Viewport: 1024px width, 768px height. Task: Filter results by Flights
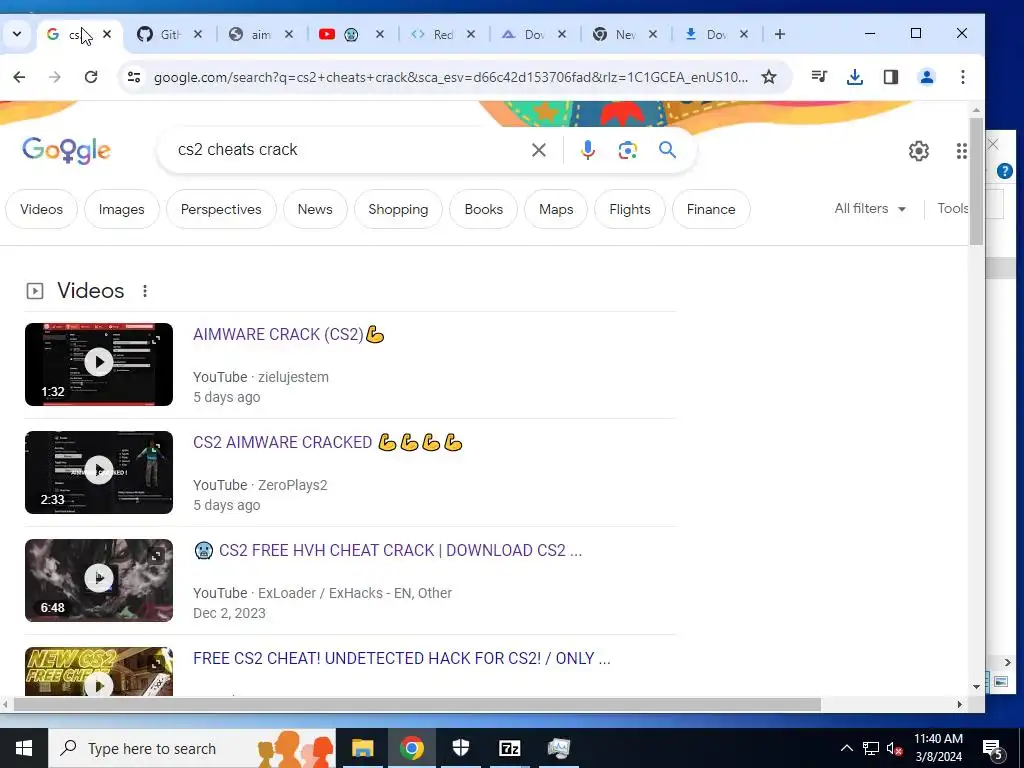tap(630, 209)
